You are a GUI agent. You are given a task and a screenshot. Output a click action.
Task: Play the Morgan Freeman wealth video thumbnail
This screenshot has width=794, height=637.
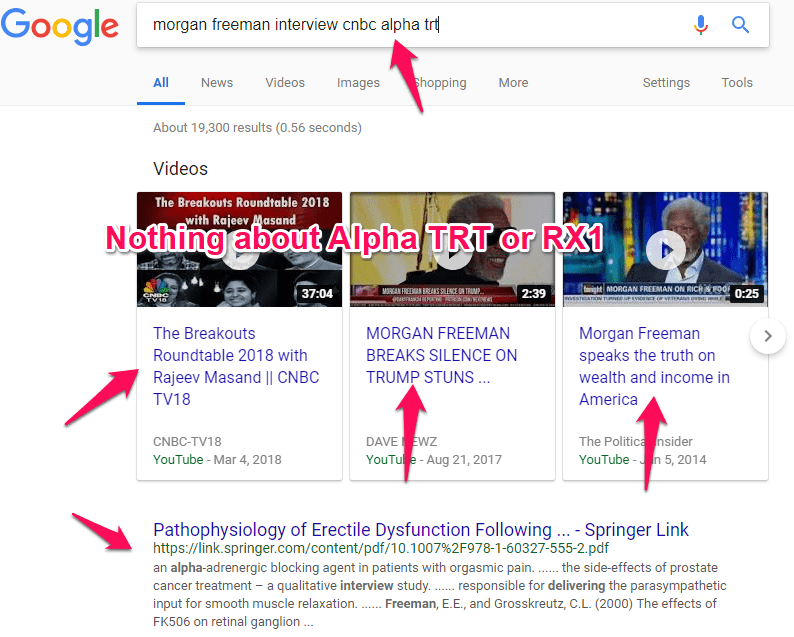click(665, 250)
